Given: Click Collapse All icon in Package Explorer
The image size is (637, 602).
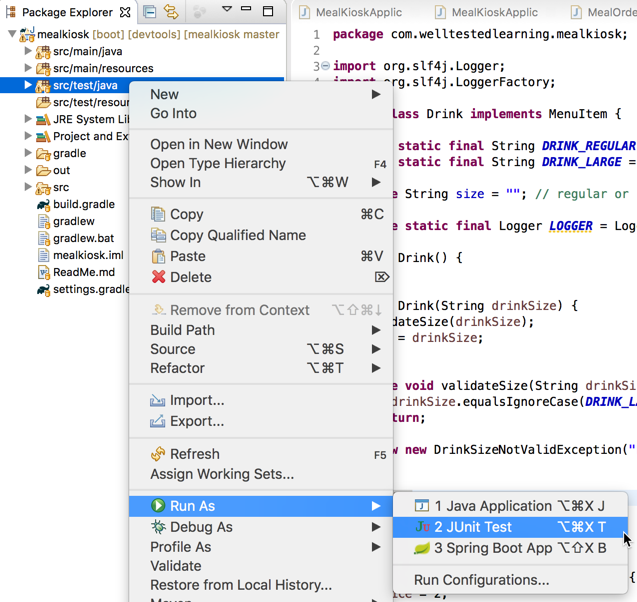Looking at the screenshot, I should (150, 12).
